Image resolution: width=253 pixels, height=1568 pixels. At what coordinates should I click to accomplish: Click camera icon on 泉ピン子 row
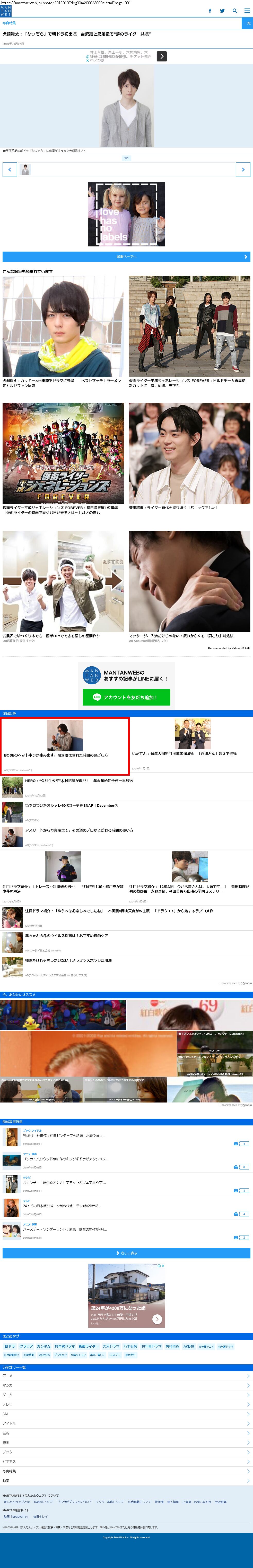click(236, 1191)
